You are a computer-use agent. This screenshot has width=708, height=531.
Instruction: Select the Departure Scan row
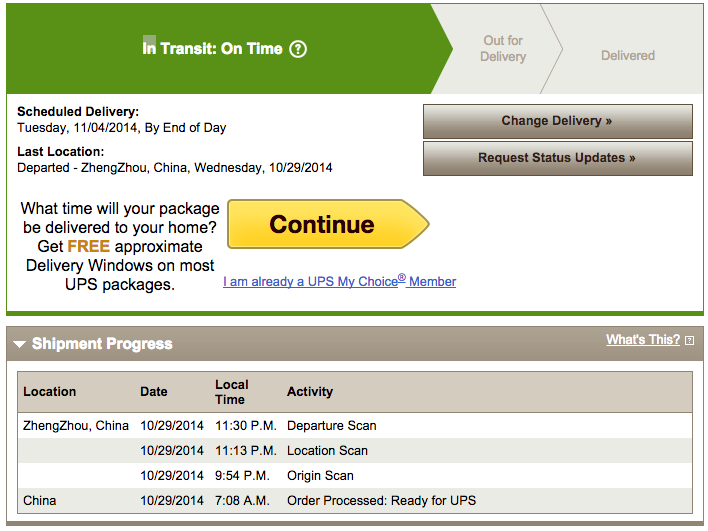pyautogui.click(x=355, y=426)
